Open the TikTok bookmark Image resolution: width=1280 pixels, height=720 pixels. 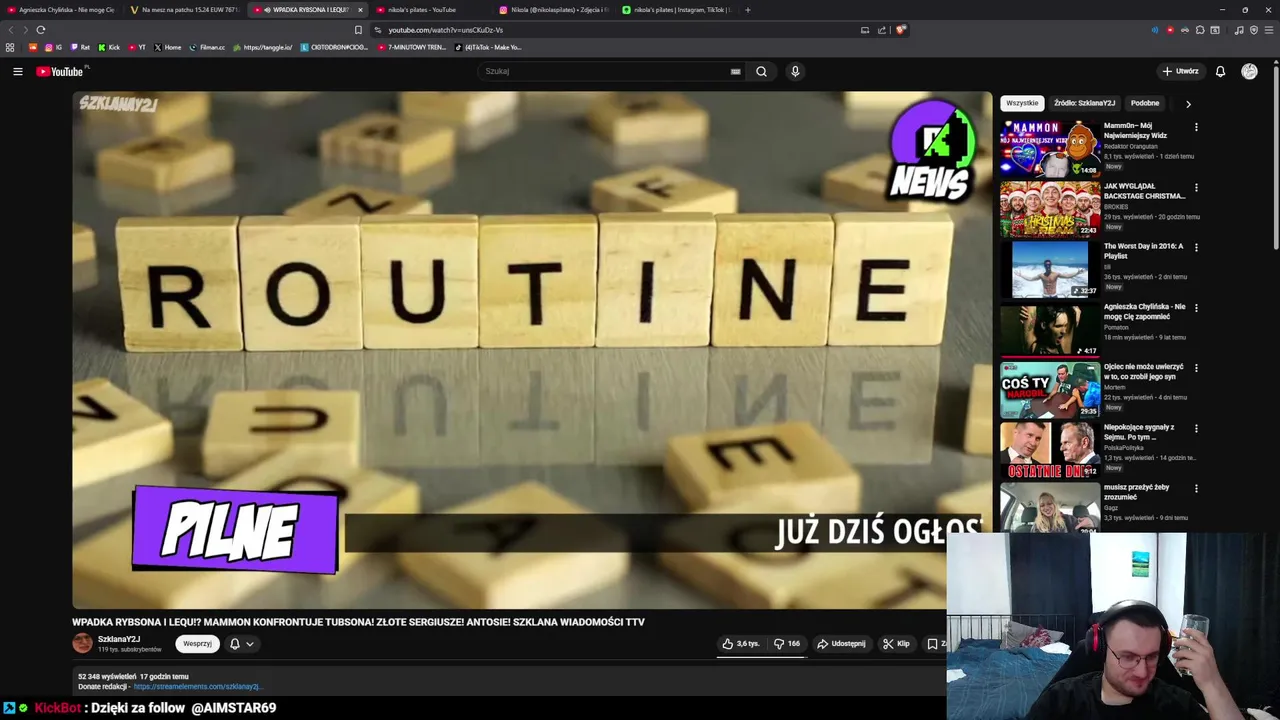488,47
